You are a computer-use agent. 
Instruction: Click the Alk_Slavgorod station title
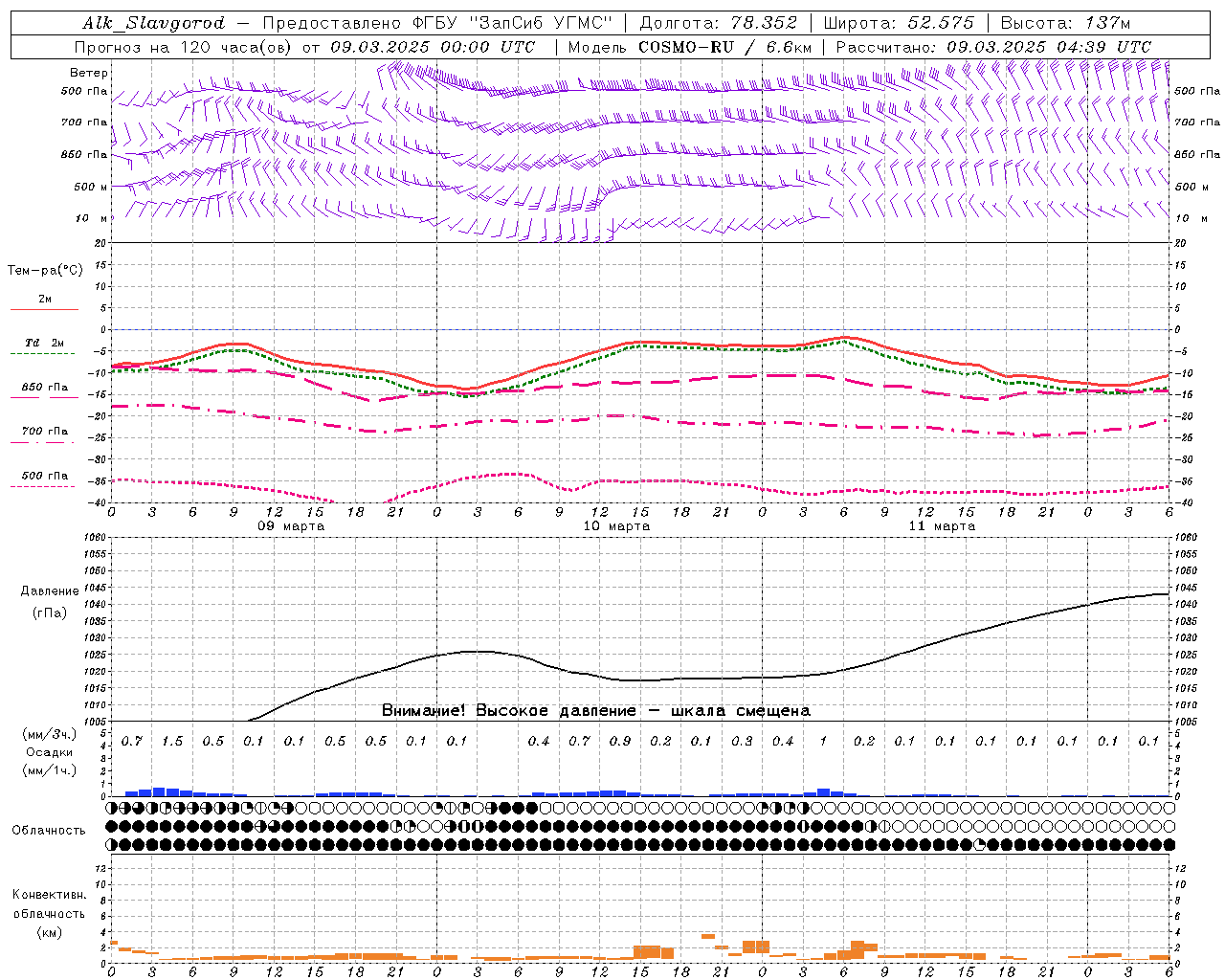click(x=153, y=23)
